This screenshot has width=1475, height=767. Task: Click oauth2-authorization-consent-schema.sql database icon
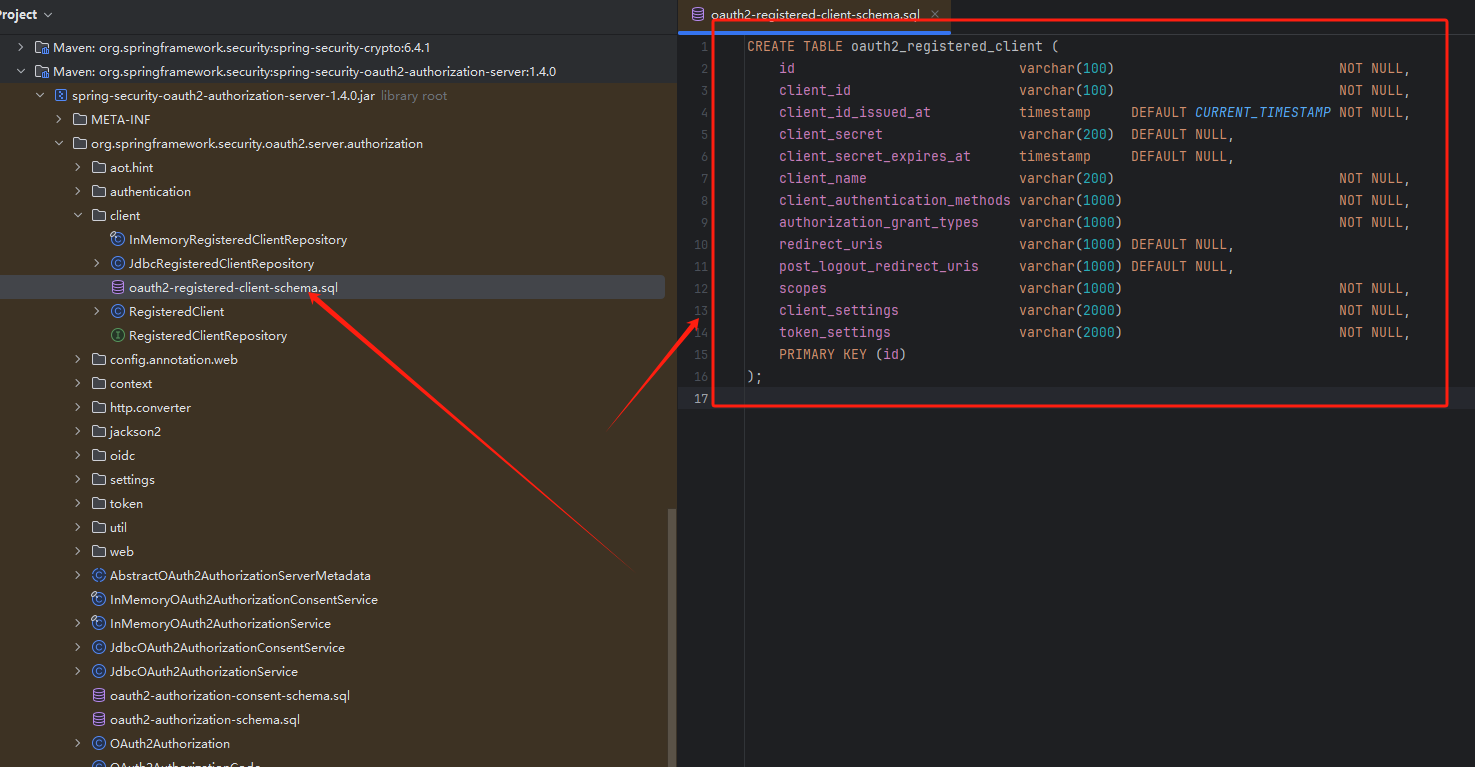(99, 695)
